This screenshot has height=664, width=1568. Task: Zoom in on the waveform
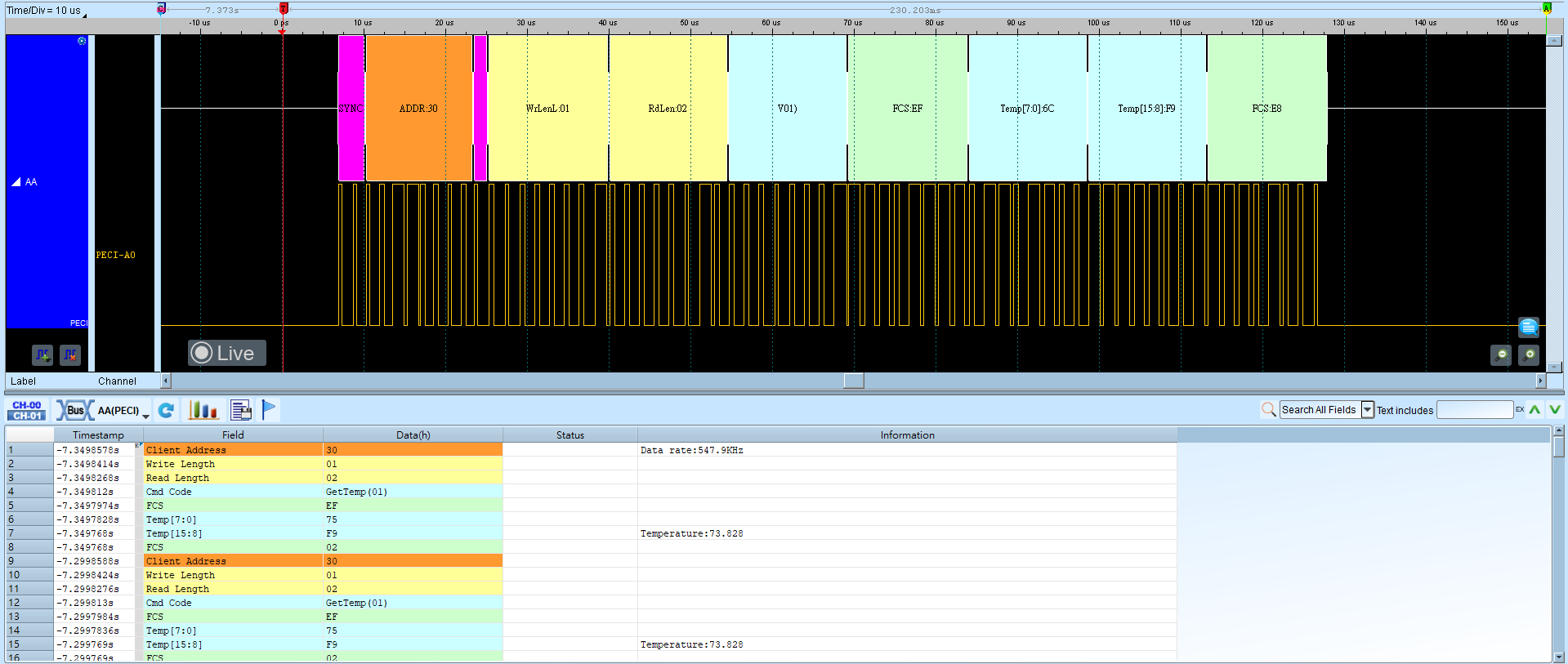[x=1529, y=355]
